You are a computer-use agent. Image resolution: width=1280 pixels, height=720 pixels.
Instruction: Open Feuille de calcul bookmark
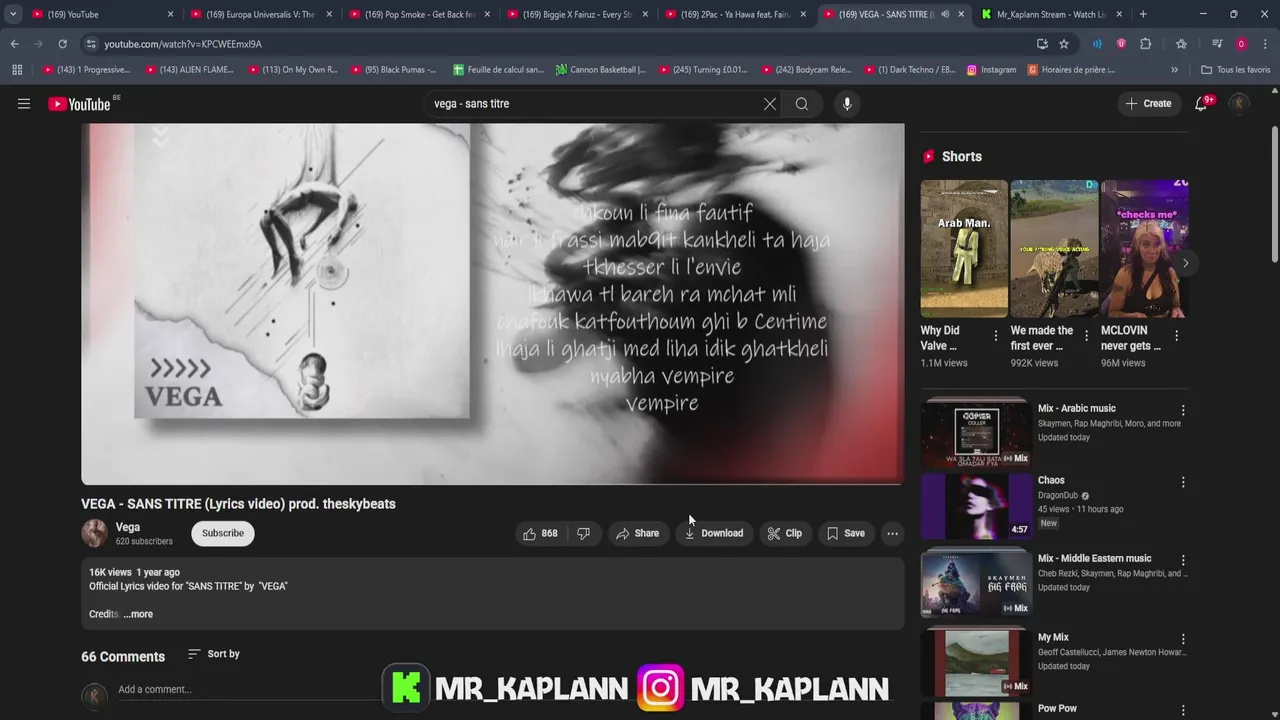pyautogui.click(x=498, y=70)
